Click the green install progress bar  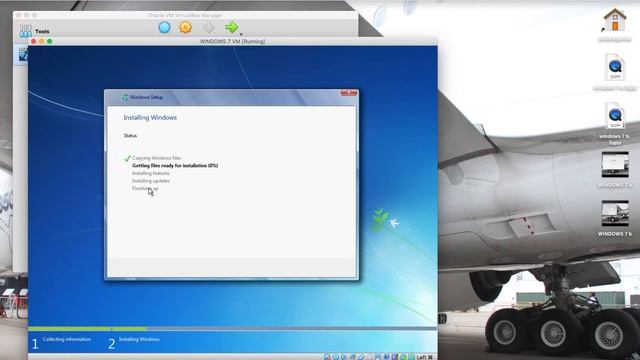click(x=88, y=328)
